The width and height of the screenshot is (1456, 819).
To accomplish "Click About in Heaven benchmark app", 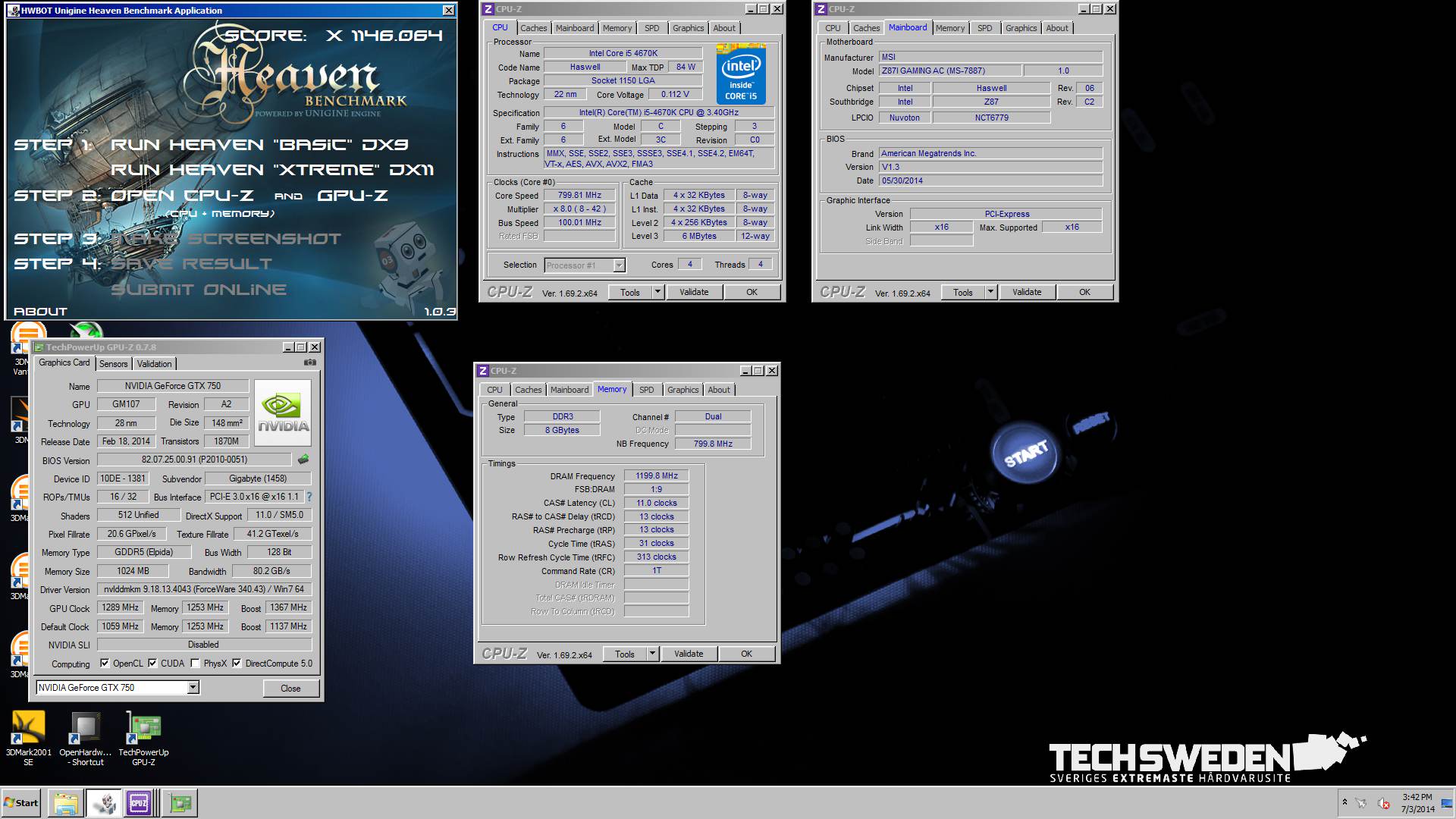I will click(40, 311).
